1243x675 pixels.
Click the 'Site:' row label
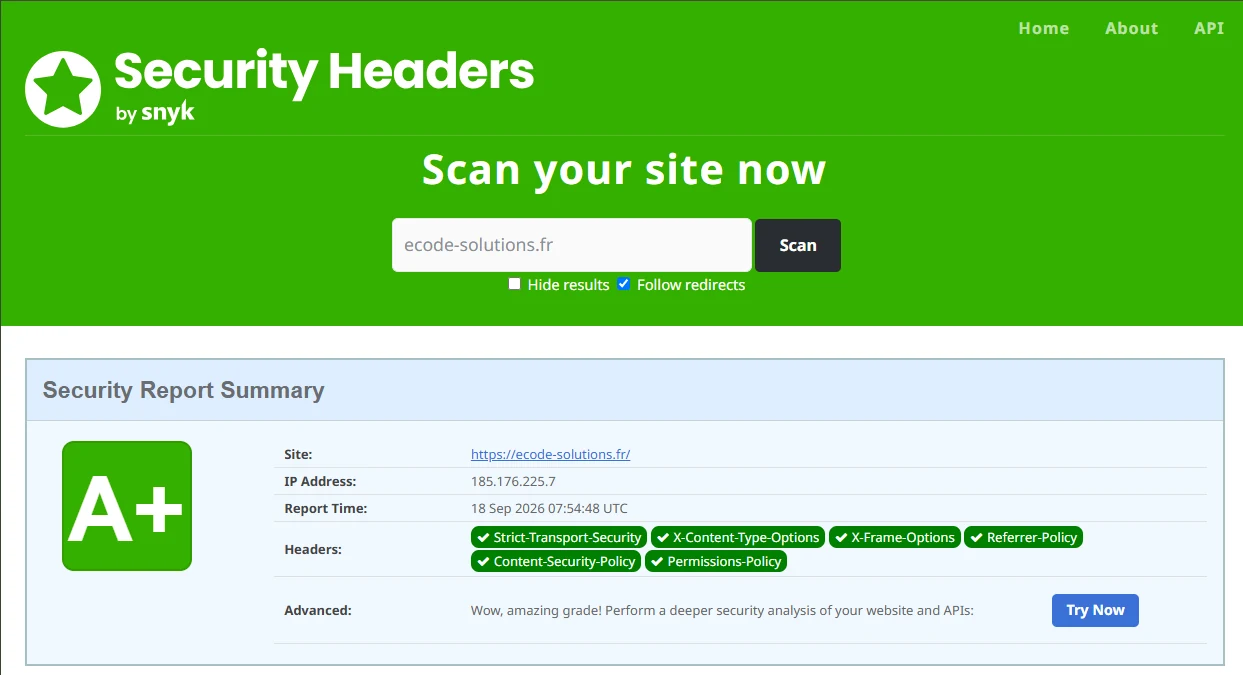[298, 454]
